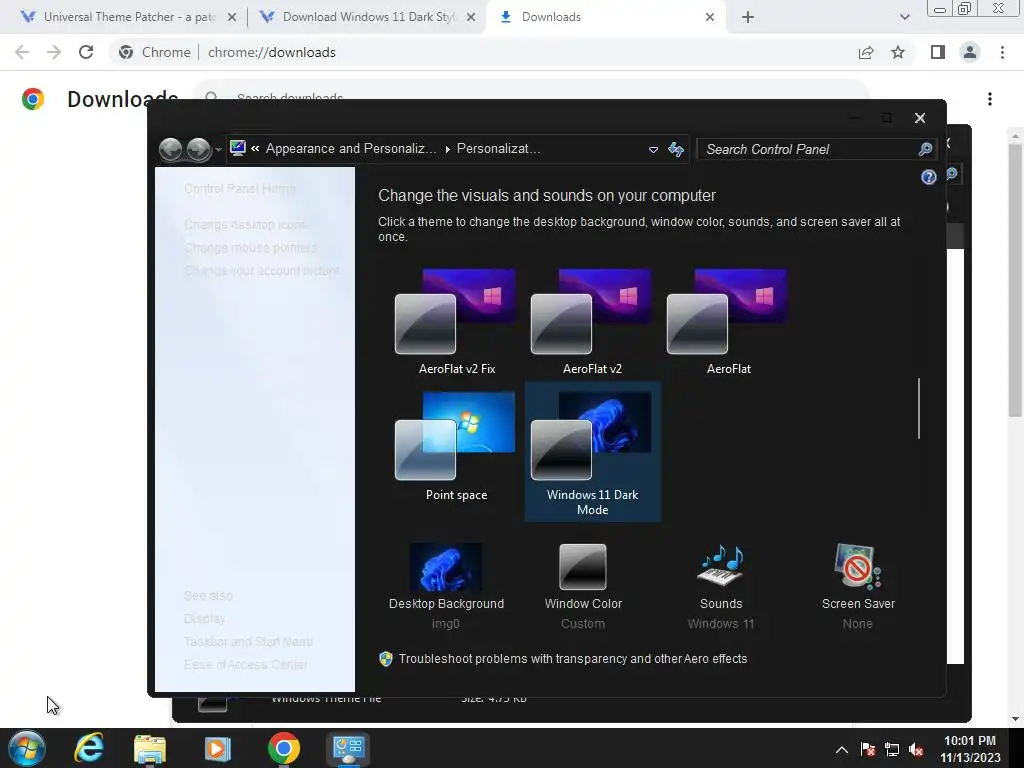Open Action Center flag tray icon
This screenshot has height=768, width=1024.
(x=867, y=749)
